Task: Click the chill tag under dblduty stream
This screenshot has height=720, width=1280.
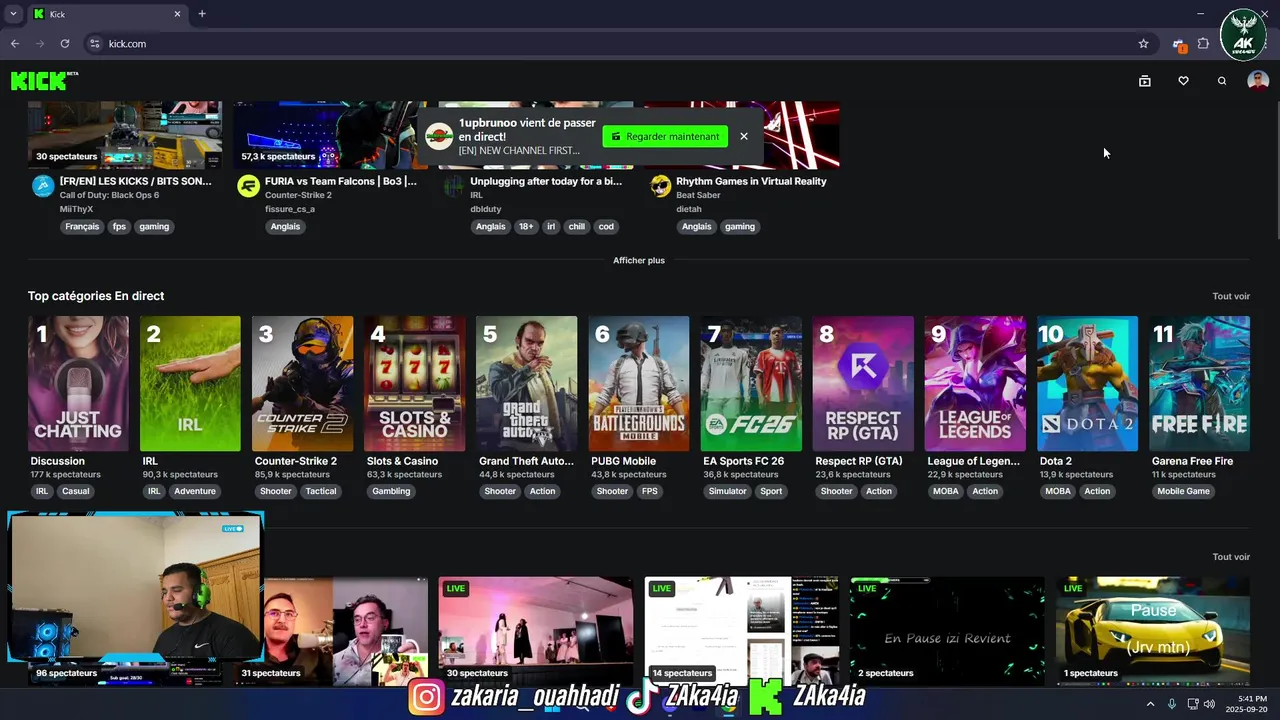Action: [577, 227]
